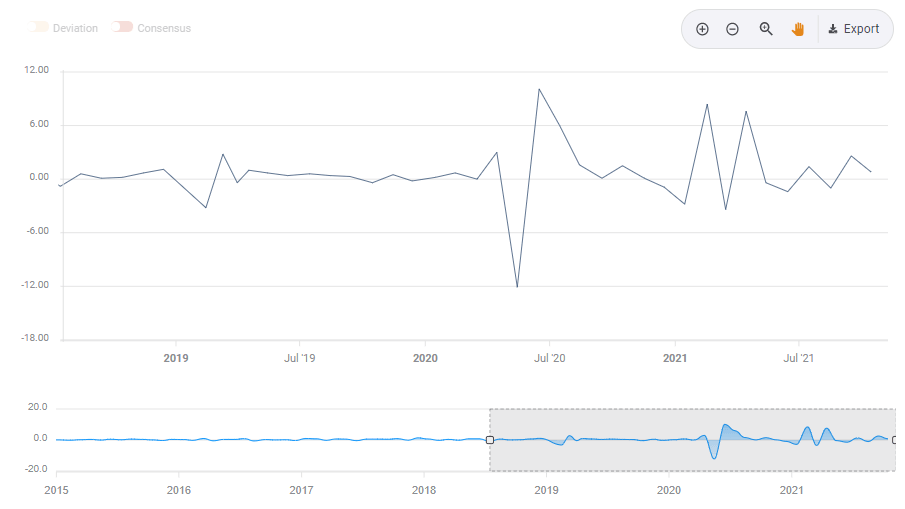Viewport: 905px width, 509px height.
Task: Click the zoom in plus icon
Action: [x=702, y=29]
